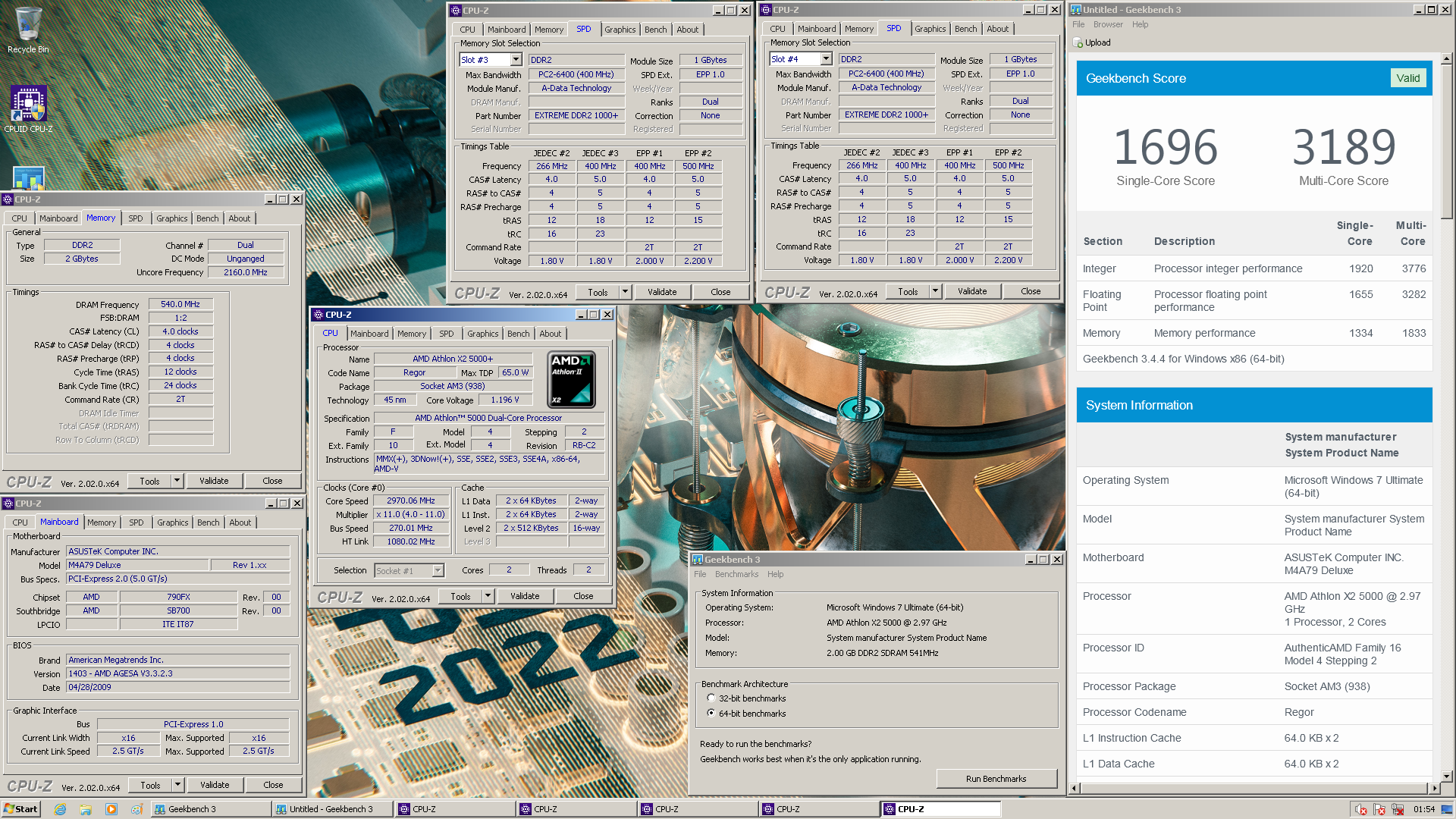
Task: Click Tools button in CPU-Z Memory window
Action: (x=149, y=481)
